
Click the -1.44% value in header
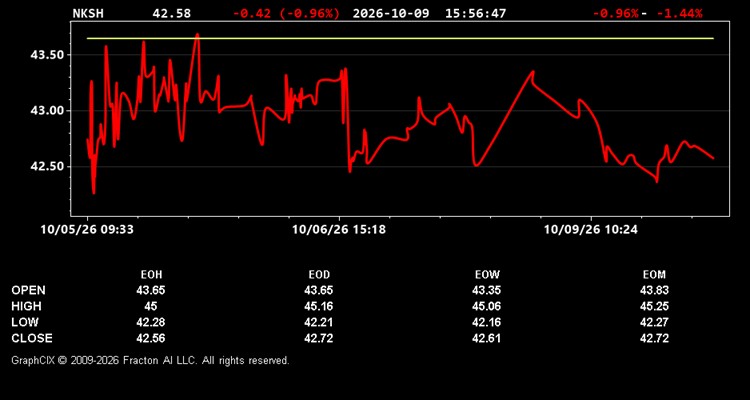tap(679, 13)
